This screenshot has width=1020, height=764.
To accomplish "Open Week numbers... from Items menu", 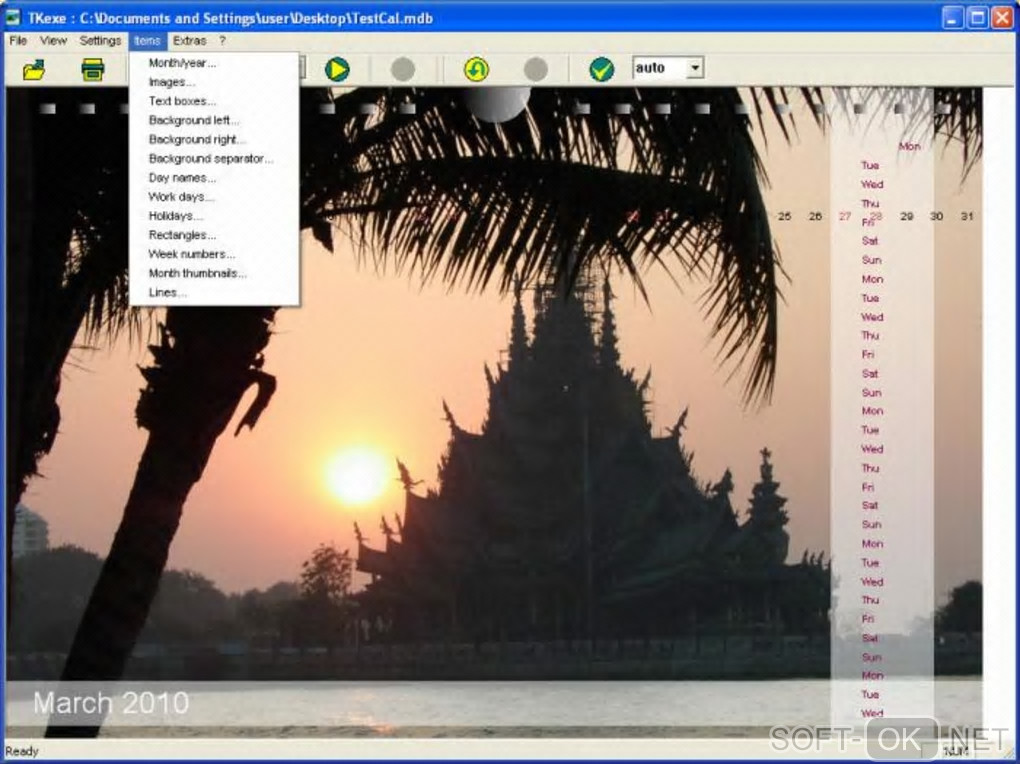I will 214,254.
